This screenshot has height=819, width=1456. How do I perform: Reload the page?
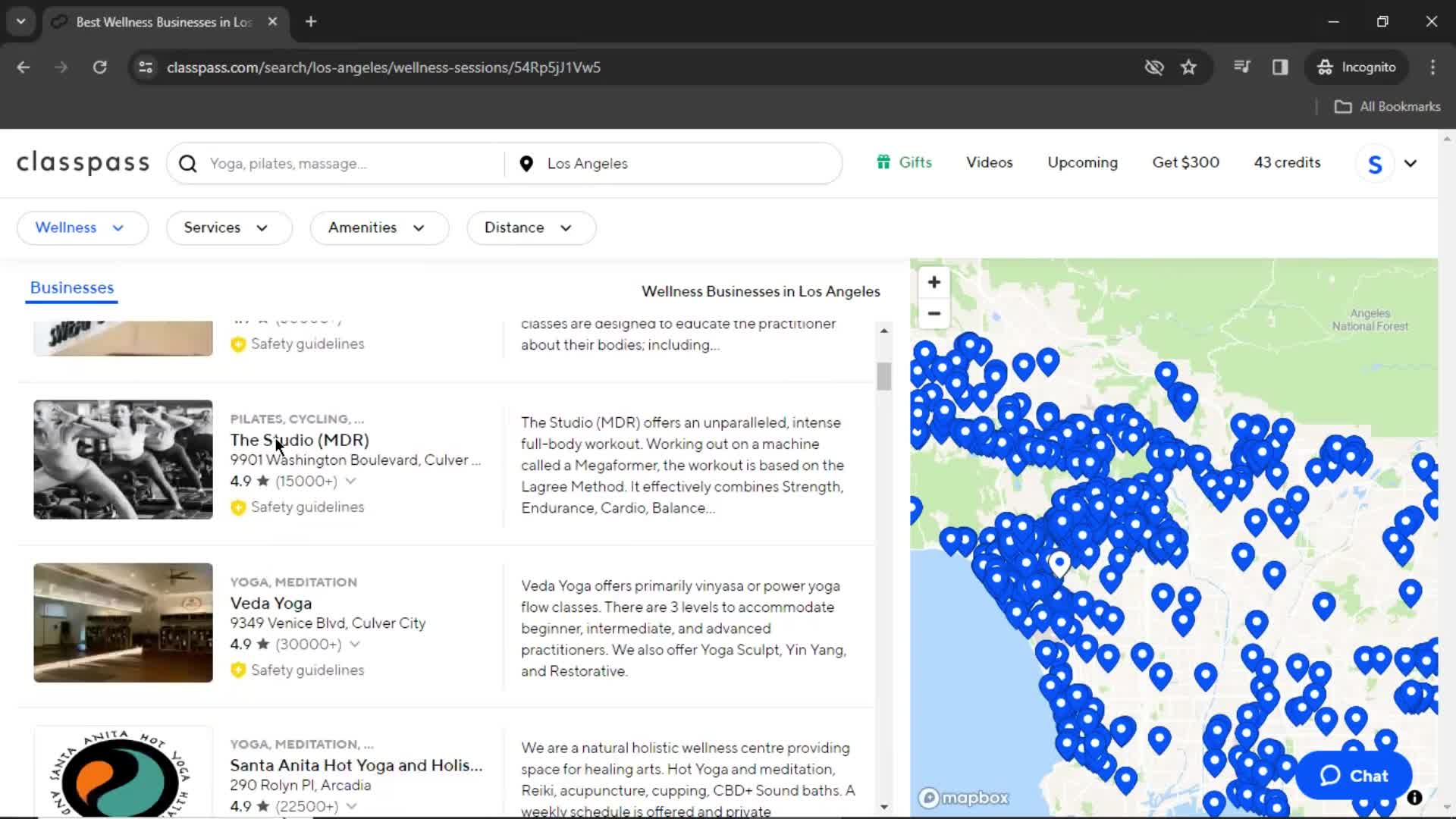[99, 67]
